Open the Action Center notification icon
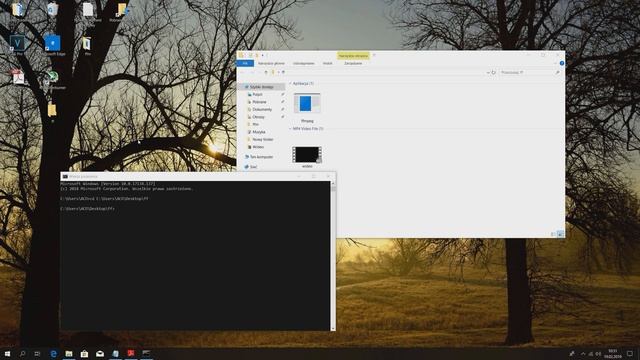The width and height of the screenshot is (640, 360). (x=630, y=353)
